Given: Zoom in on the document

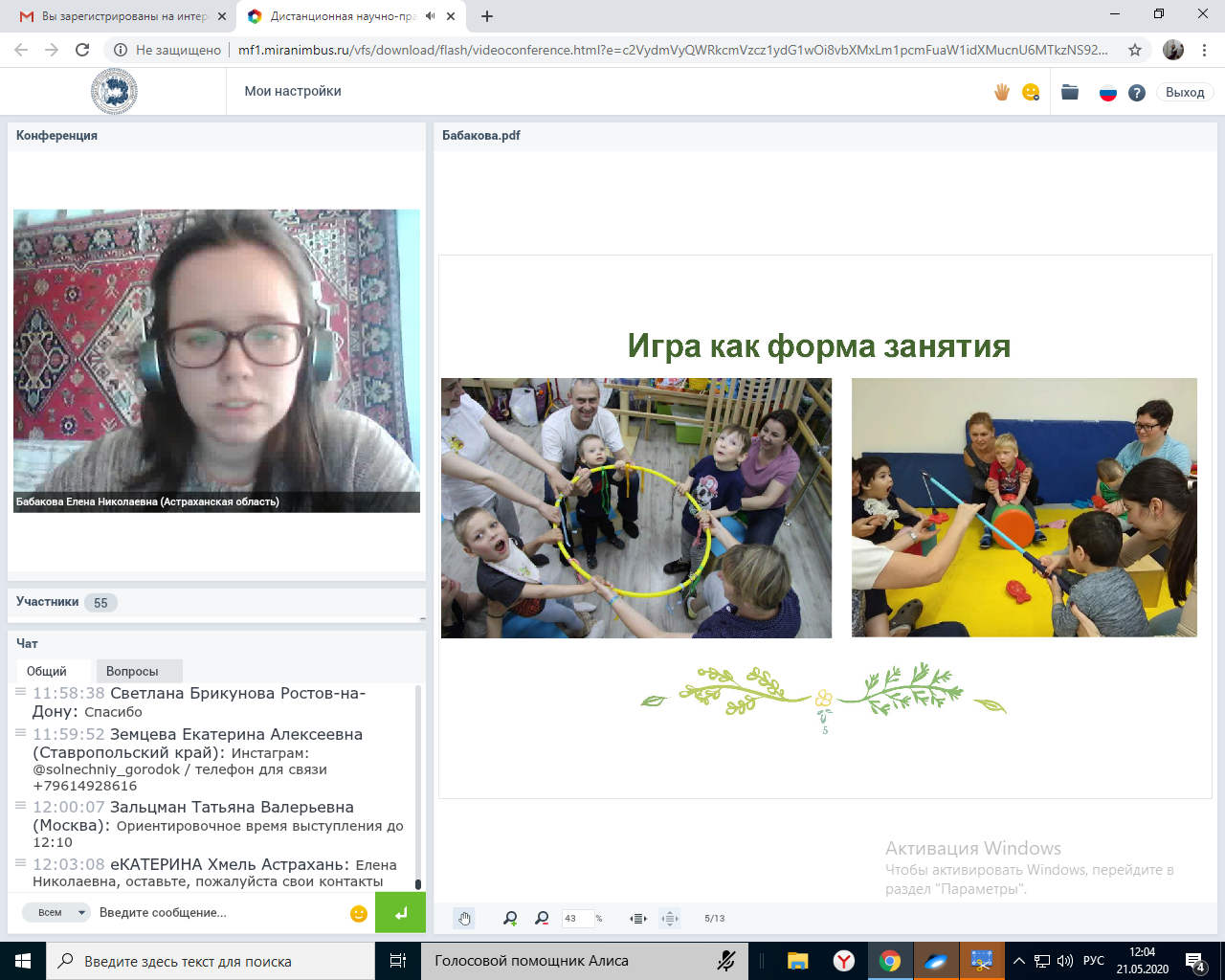Looking at the screenshot, I should [510, 918].
